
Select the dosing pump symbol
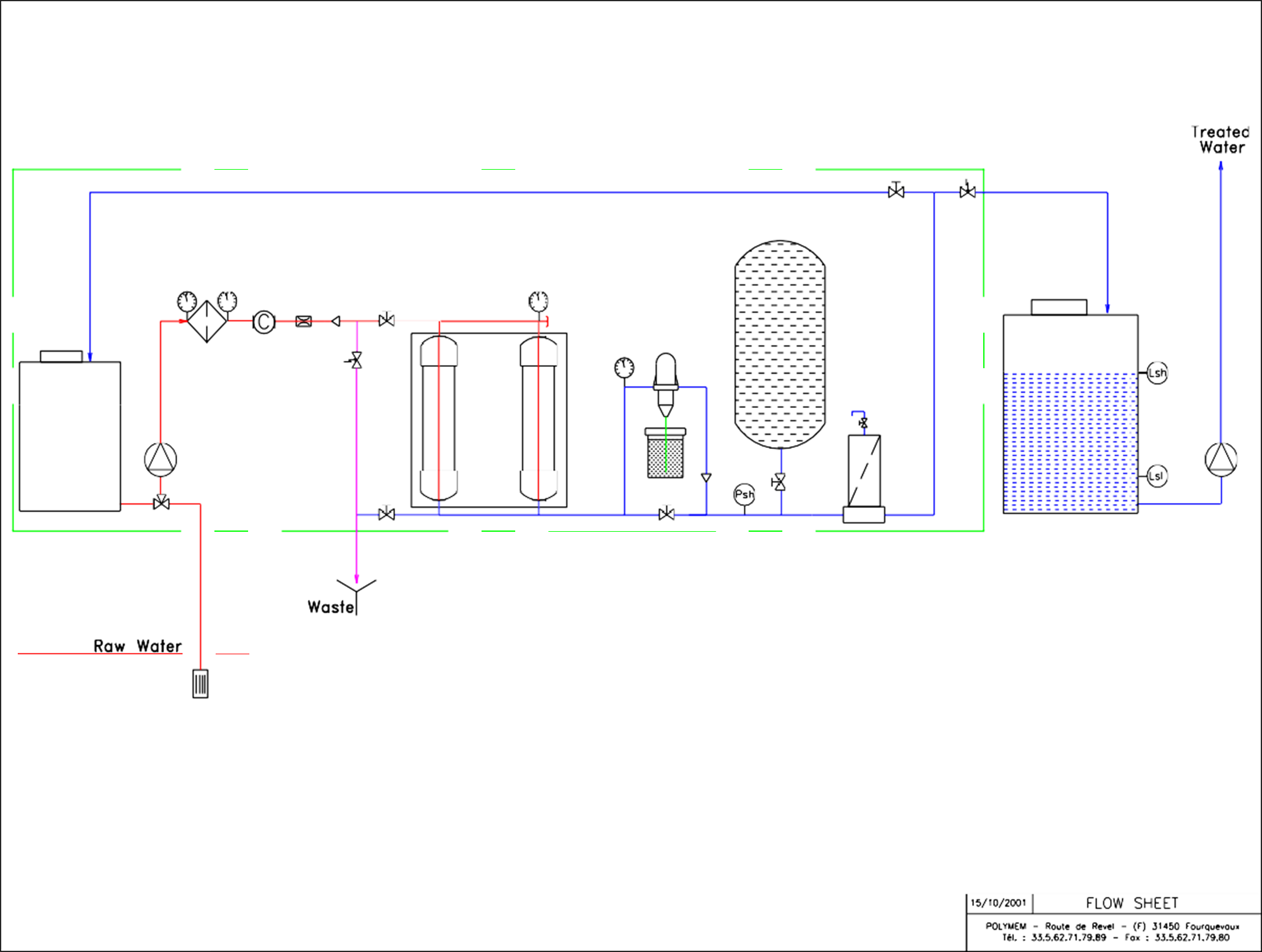[666, 385]
